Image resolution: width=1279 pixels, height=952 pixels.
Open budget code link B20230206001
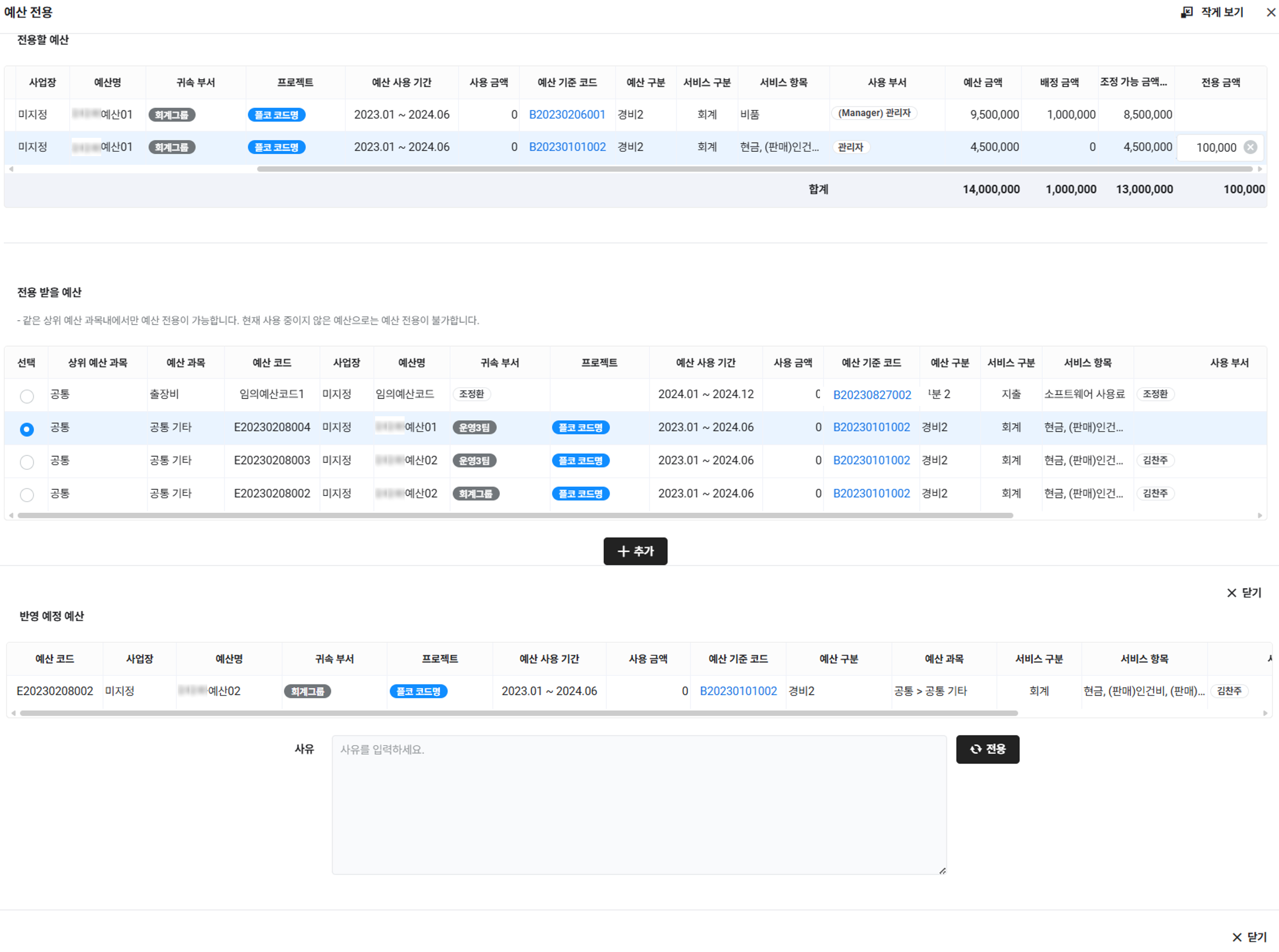(x=566, y=115)
